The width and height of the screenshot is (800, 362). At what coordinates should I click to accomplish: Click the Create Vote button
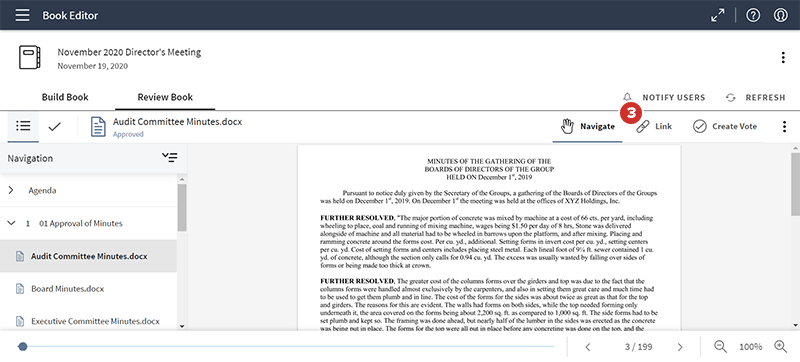(725, 126)
